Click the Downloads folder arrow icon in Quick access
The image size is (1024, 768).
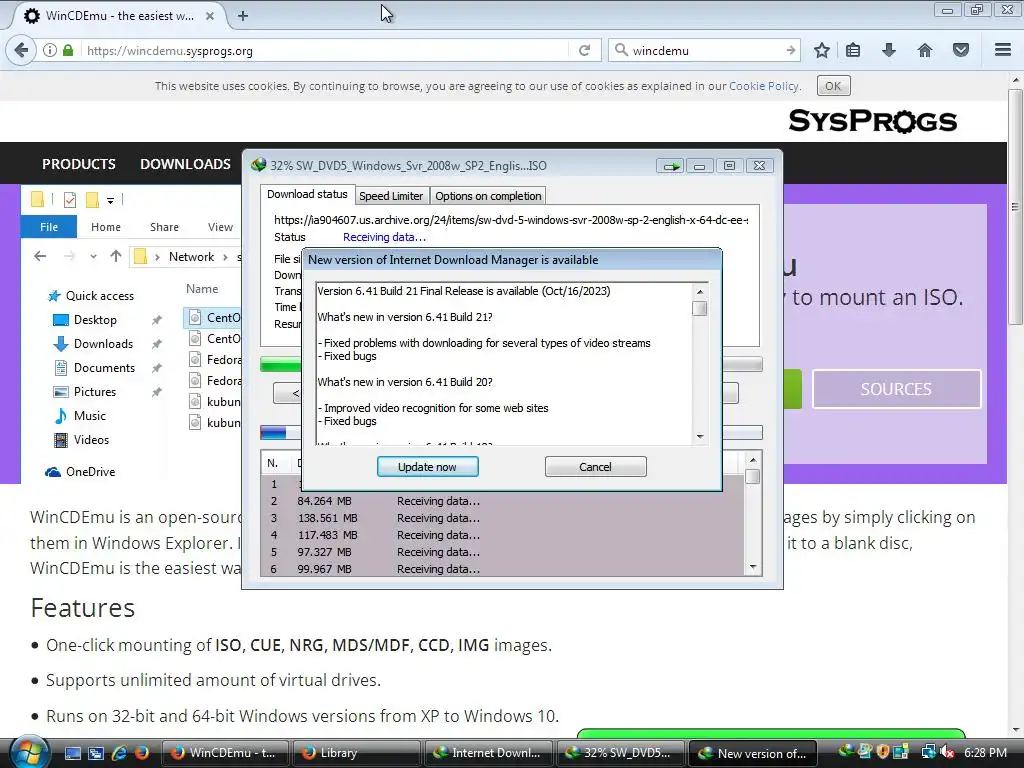(60, 344)
